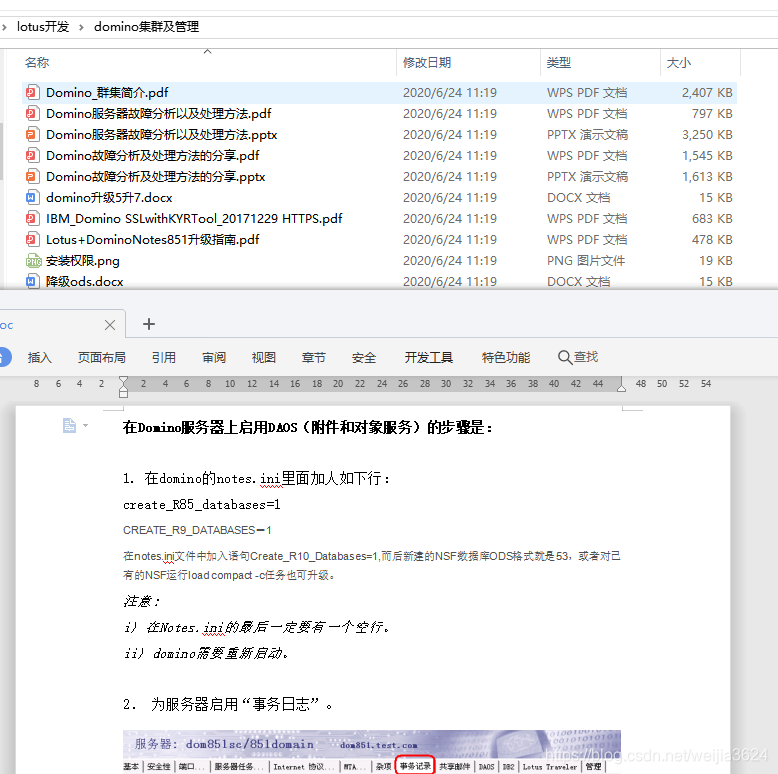Select file name domino升级5升7.docx

point(109,197)
